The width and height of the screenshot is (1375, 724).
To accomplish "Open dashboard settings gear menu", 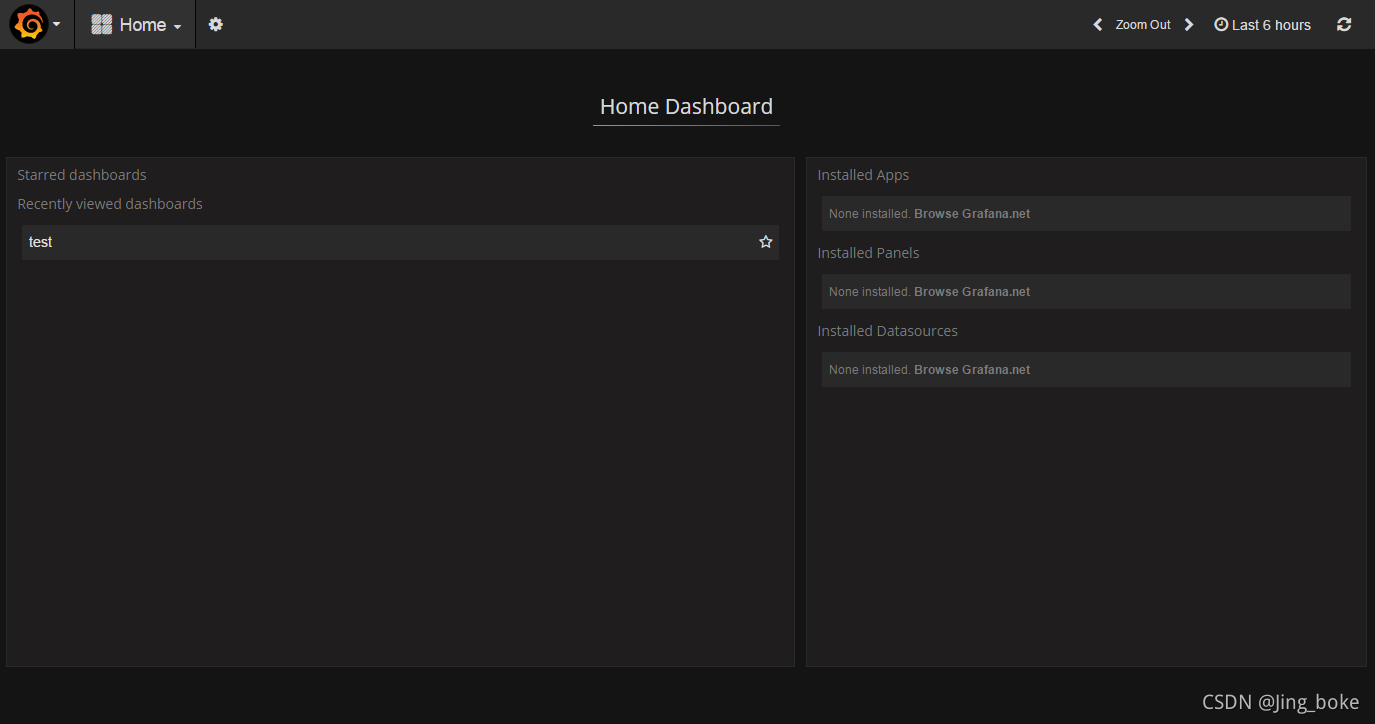I will click(x=216, y=24).
